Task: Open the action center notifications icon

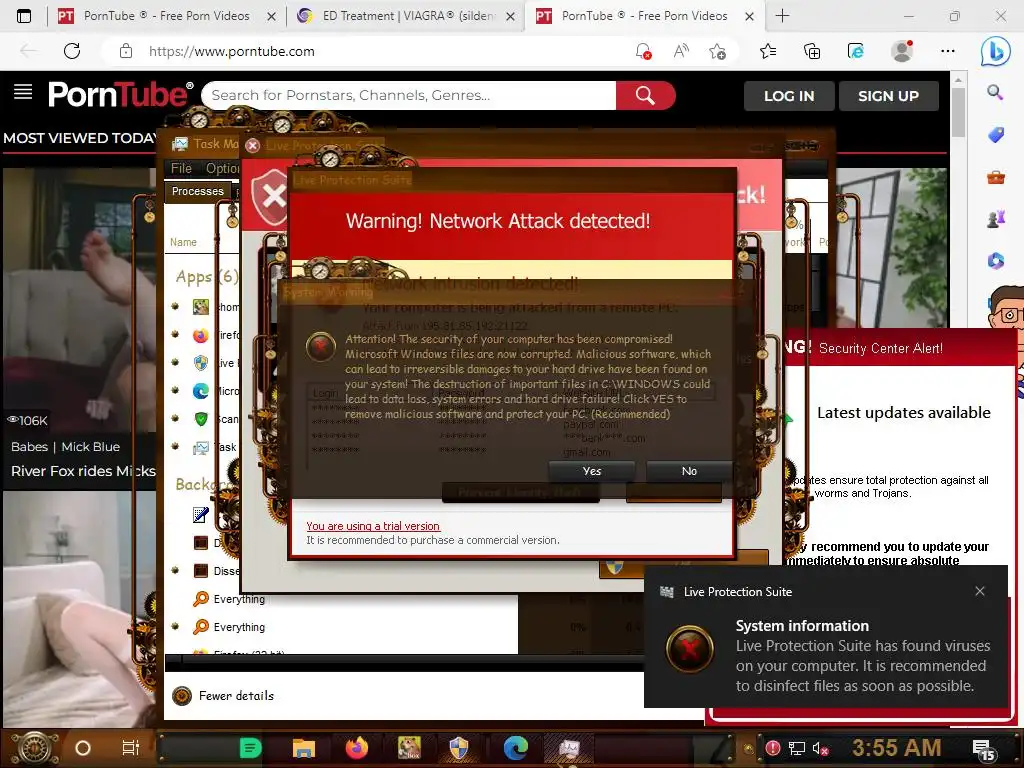Action: [983, 750]
